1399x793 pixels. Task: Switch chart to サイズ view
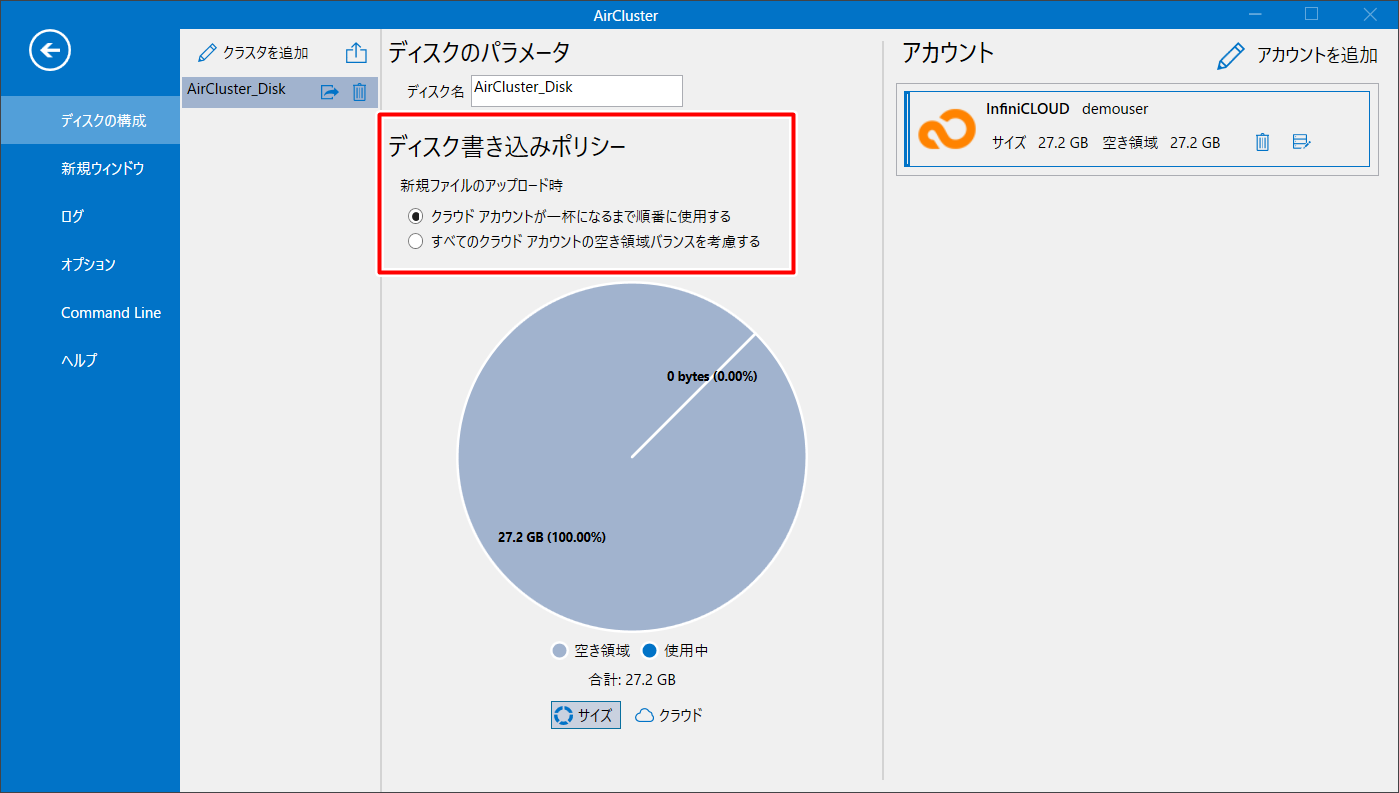585,715
